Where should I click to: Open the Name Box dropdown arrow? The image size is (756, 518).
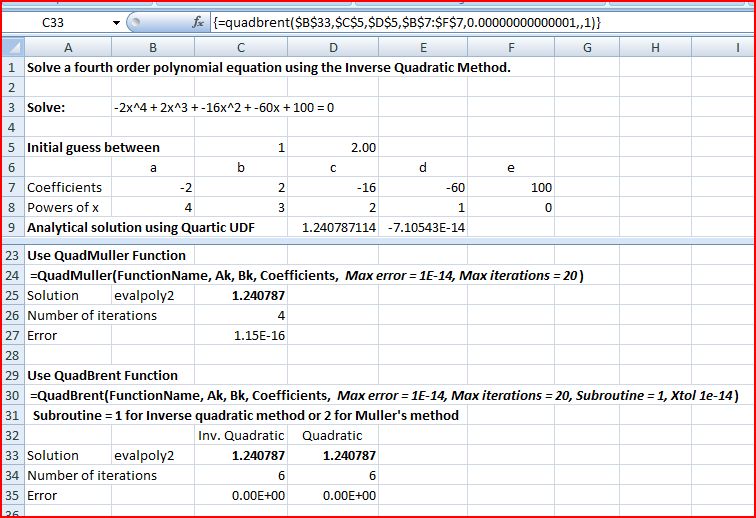117,22
